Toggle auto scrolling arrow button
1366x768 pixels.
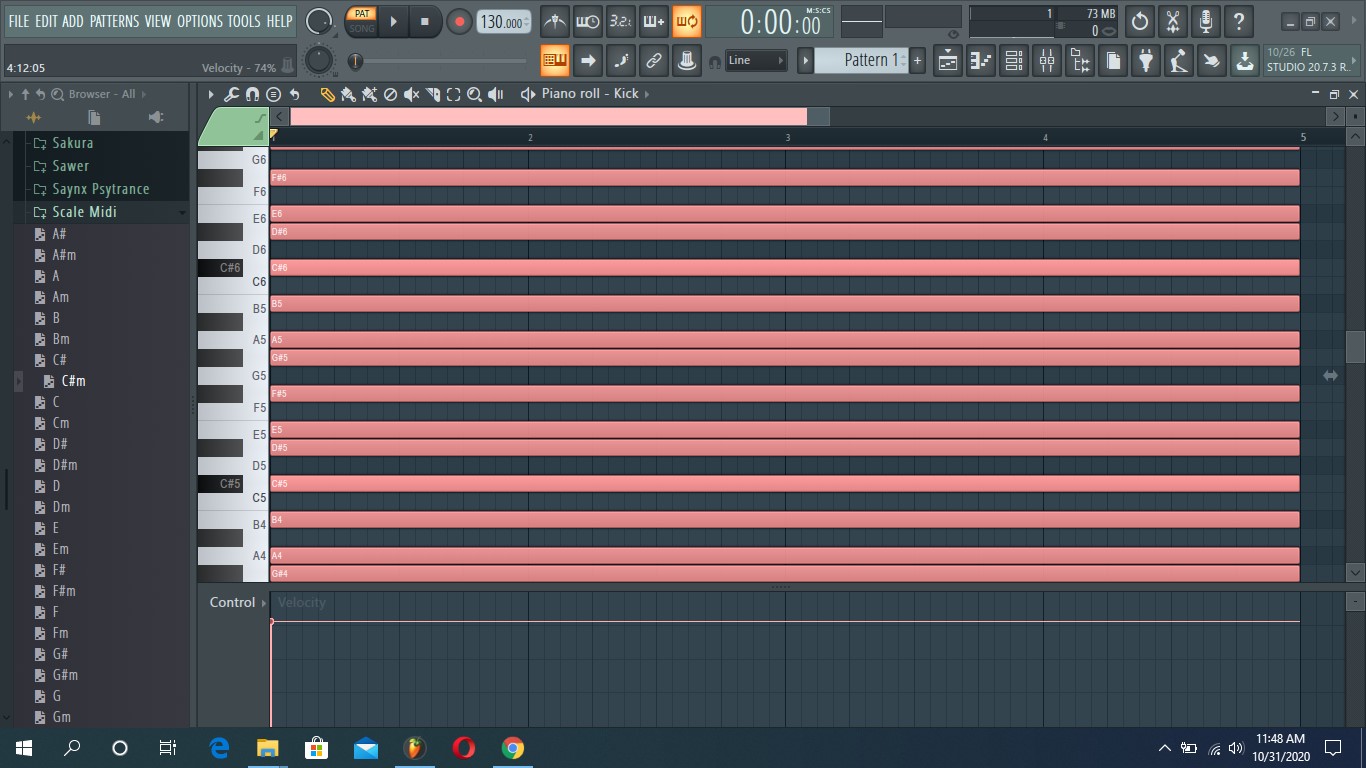pos(588,61)
